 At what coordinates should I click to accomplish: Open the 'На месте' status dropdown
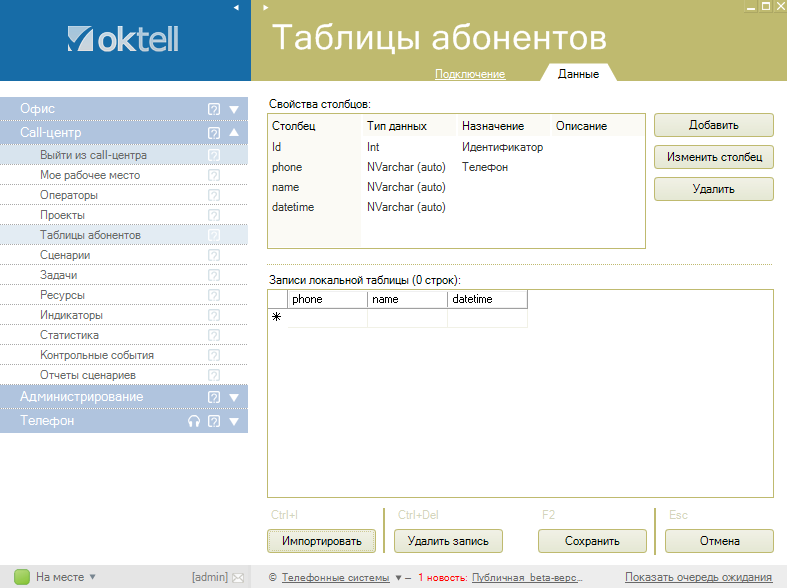click(x=92, y=577)
